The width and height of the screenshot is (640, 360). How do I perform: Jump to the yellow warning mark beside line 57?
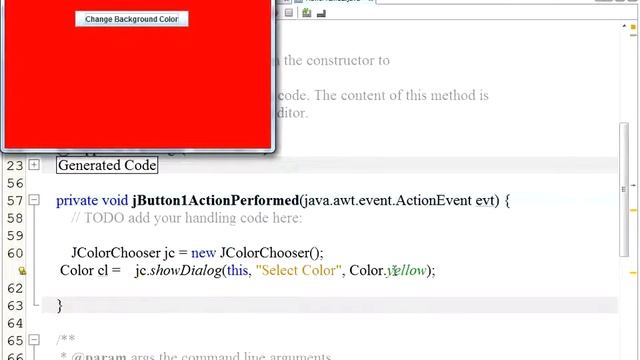[x=633, y=210]
